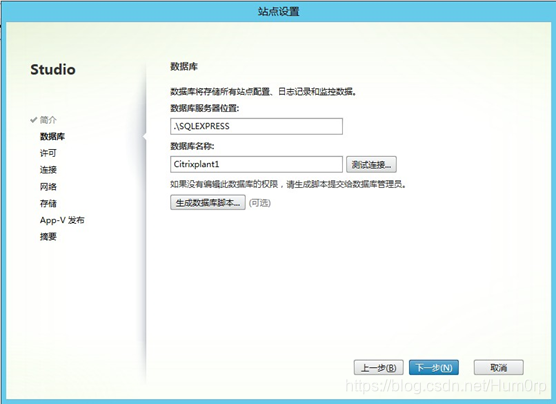
Task: Click 生成数据库脚本 generate script button
Action: pyautogui.click(x=208, y=202)
